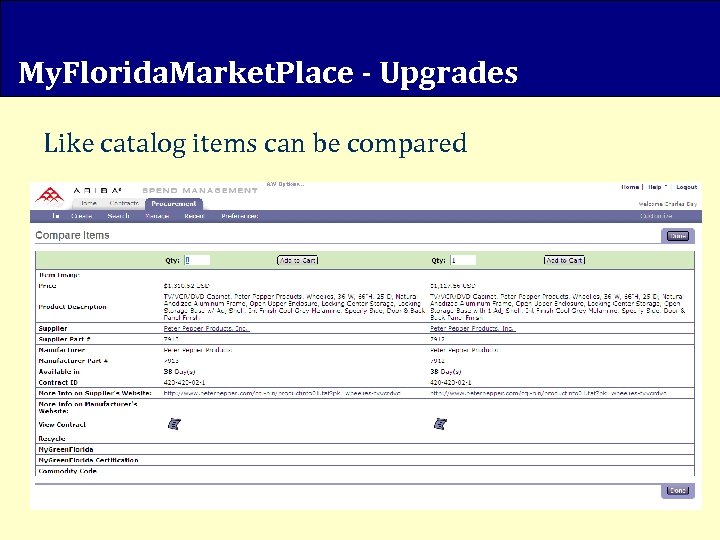Open first item's supplier website URL

(x=282, y=394)
